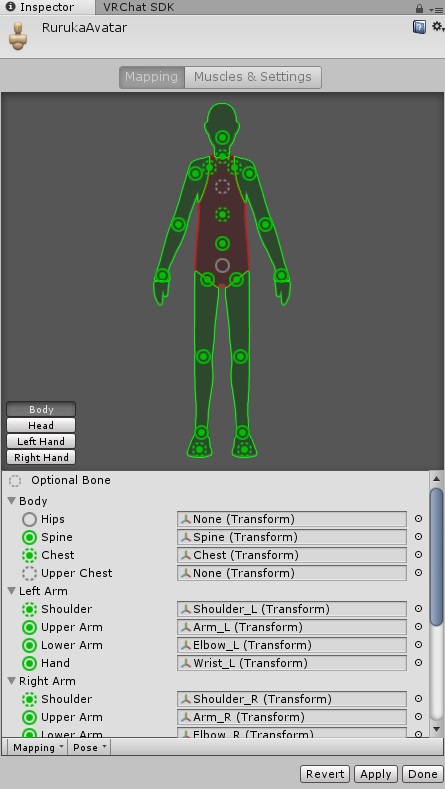
Task: Click the Wrist_L (Transform) field
Action: tap(292, 663)
